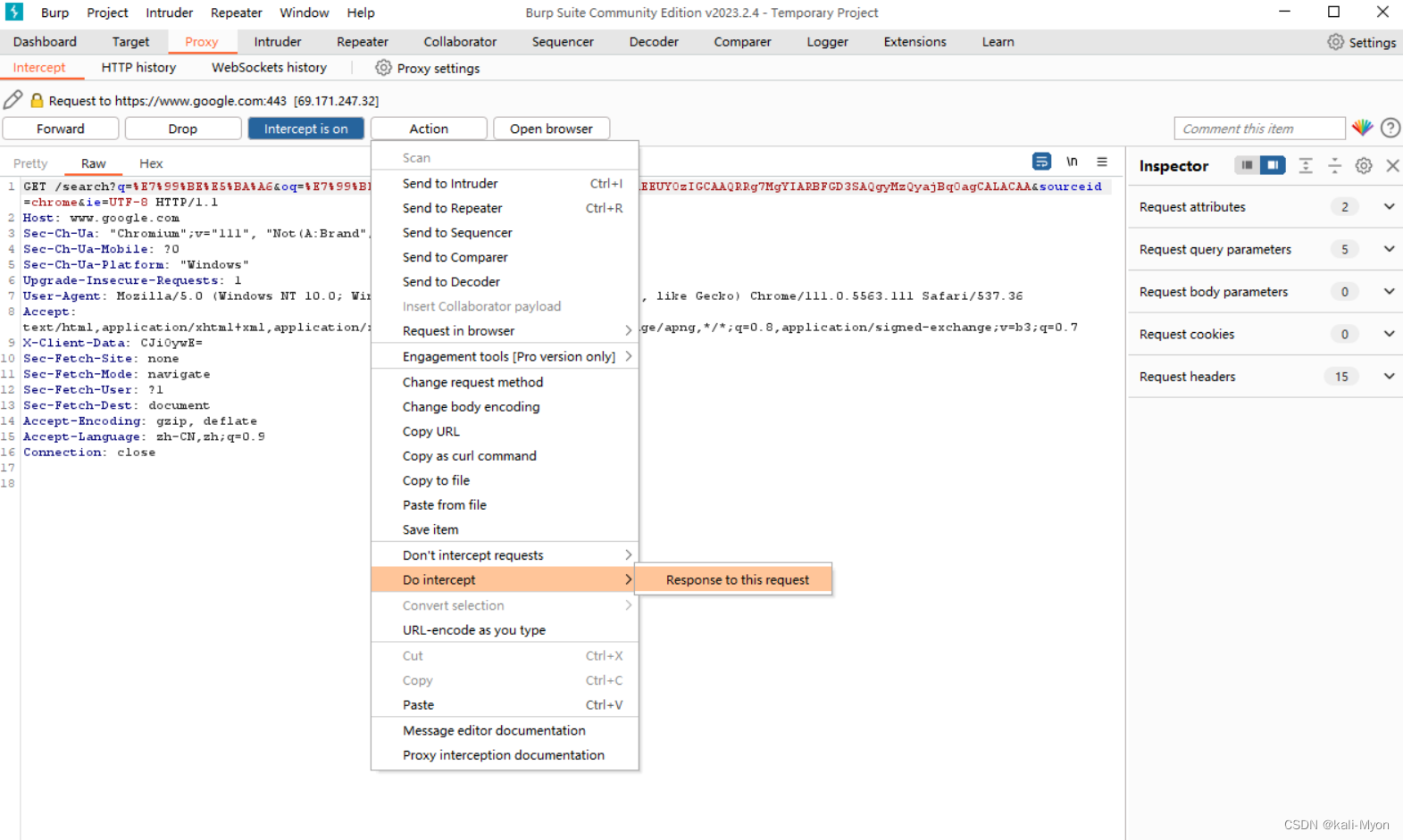Screen dimensions: 1403x840
Task: Select Send to Repeater
Action: click(x=505, y=208)
